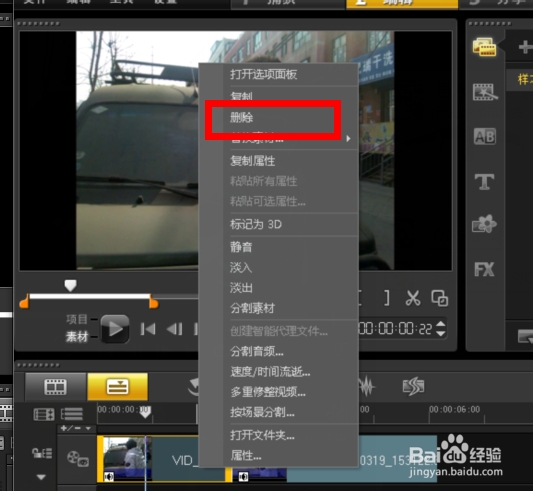The image size is (533, 491).
Task: Play the preview
Action: [x=115, y=329]
